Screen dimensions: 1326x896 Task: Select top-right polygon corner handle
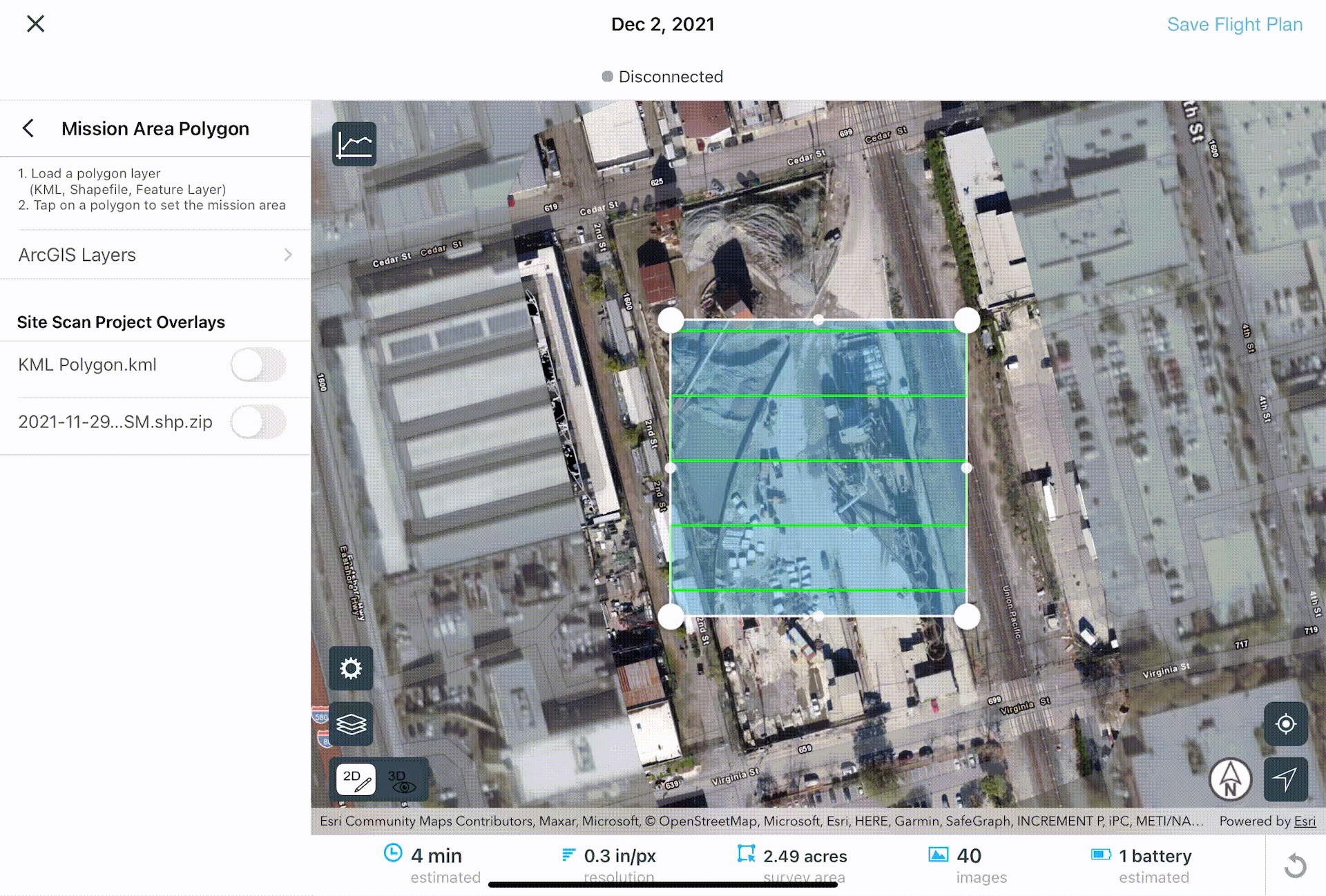coord(967,320)
